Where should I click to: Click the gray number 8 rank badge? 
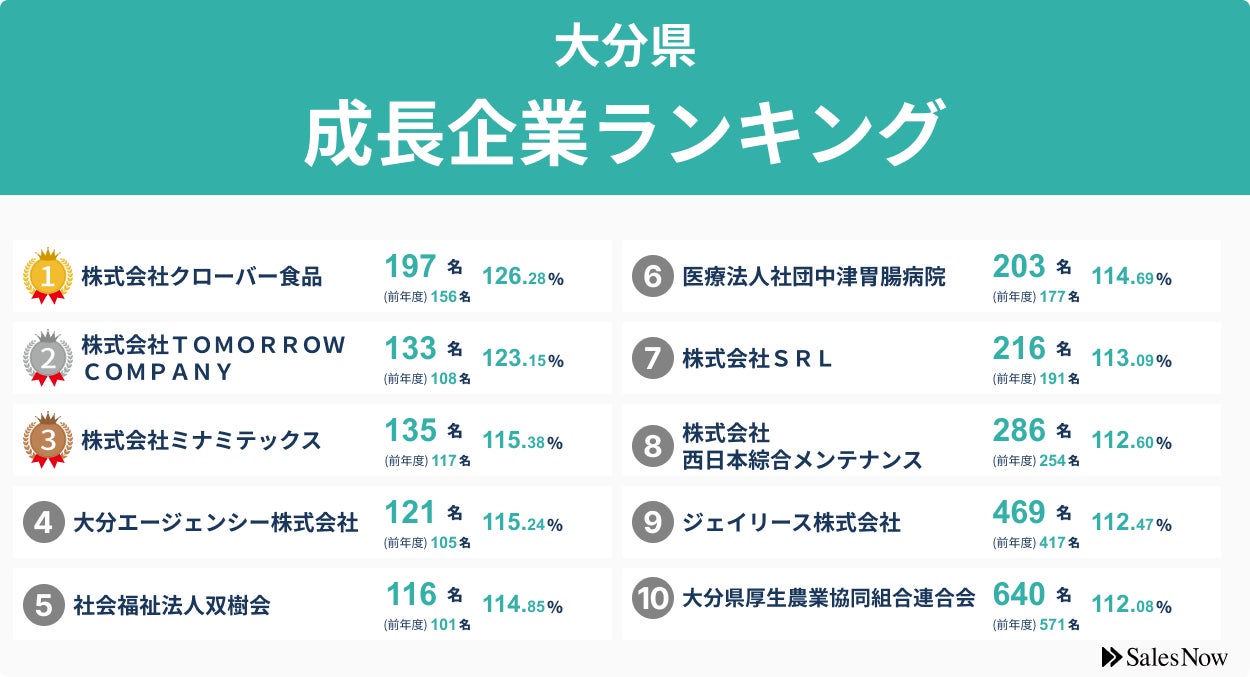tap(652, 446)
